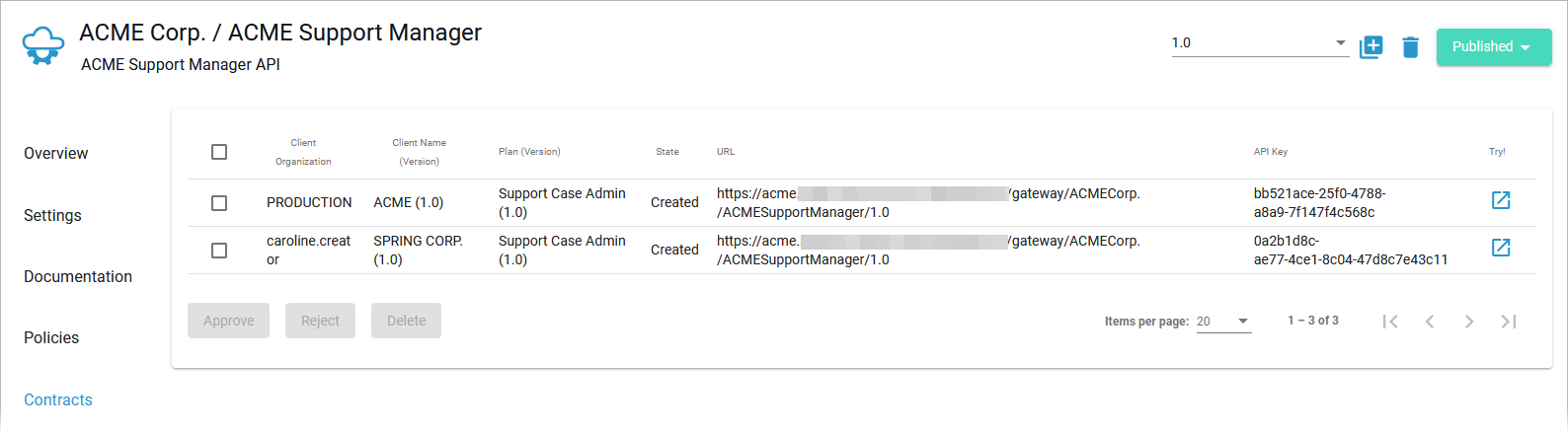Delete the API using trash icon
The image size is (1568, 434).
pos(1410,46)
